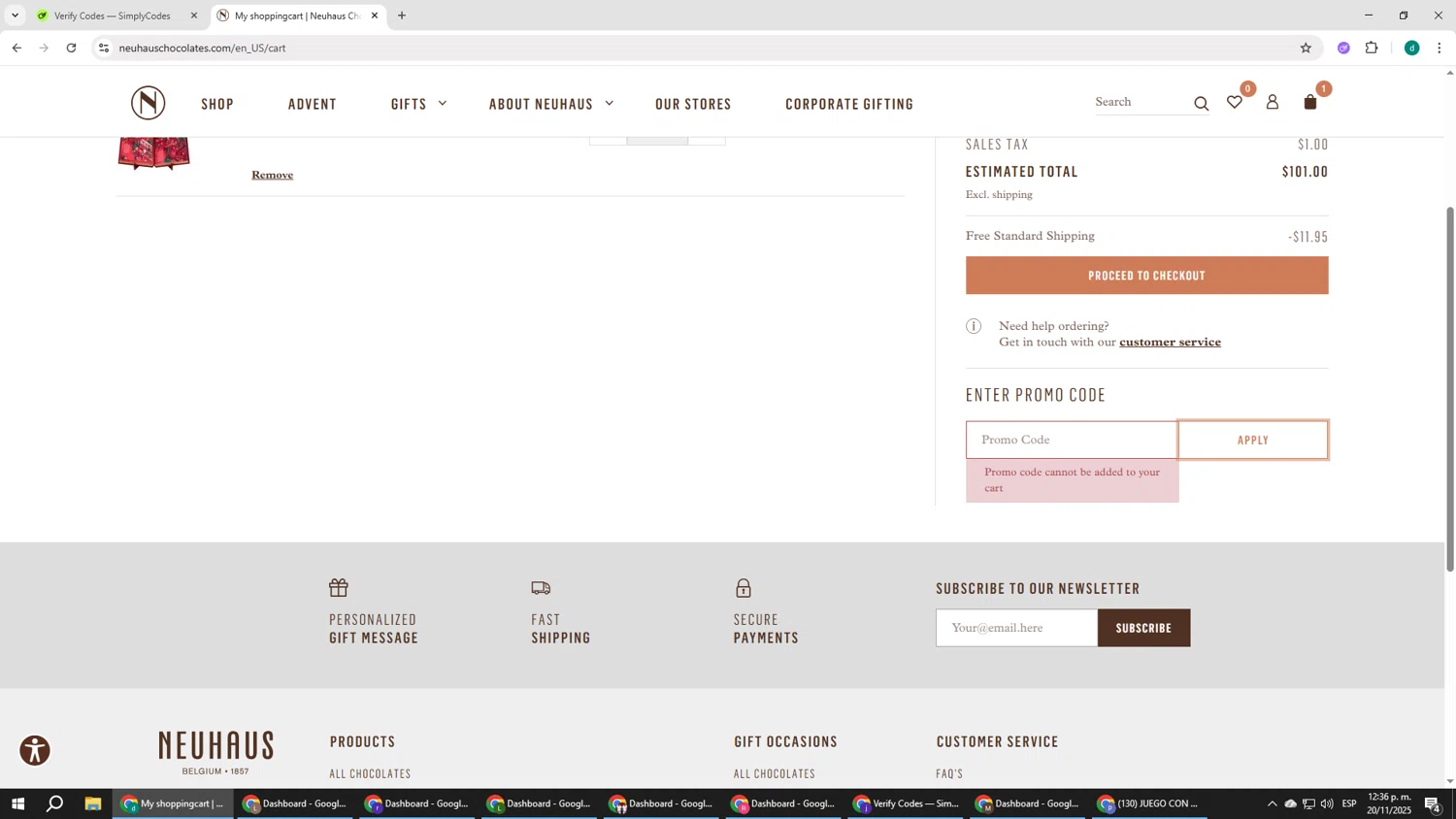Open Windows taskbar search
The height and width of the screenshot is (819, 1456).
pos(55,803)
